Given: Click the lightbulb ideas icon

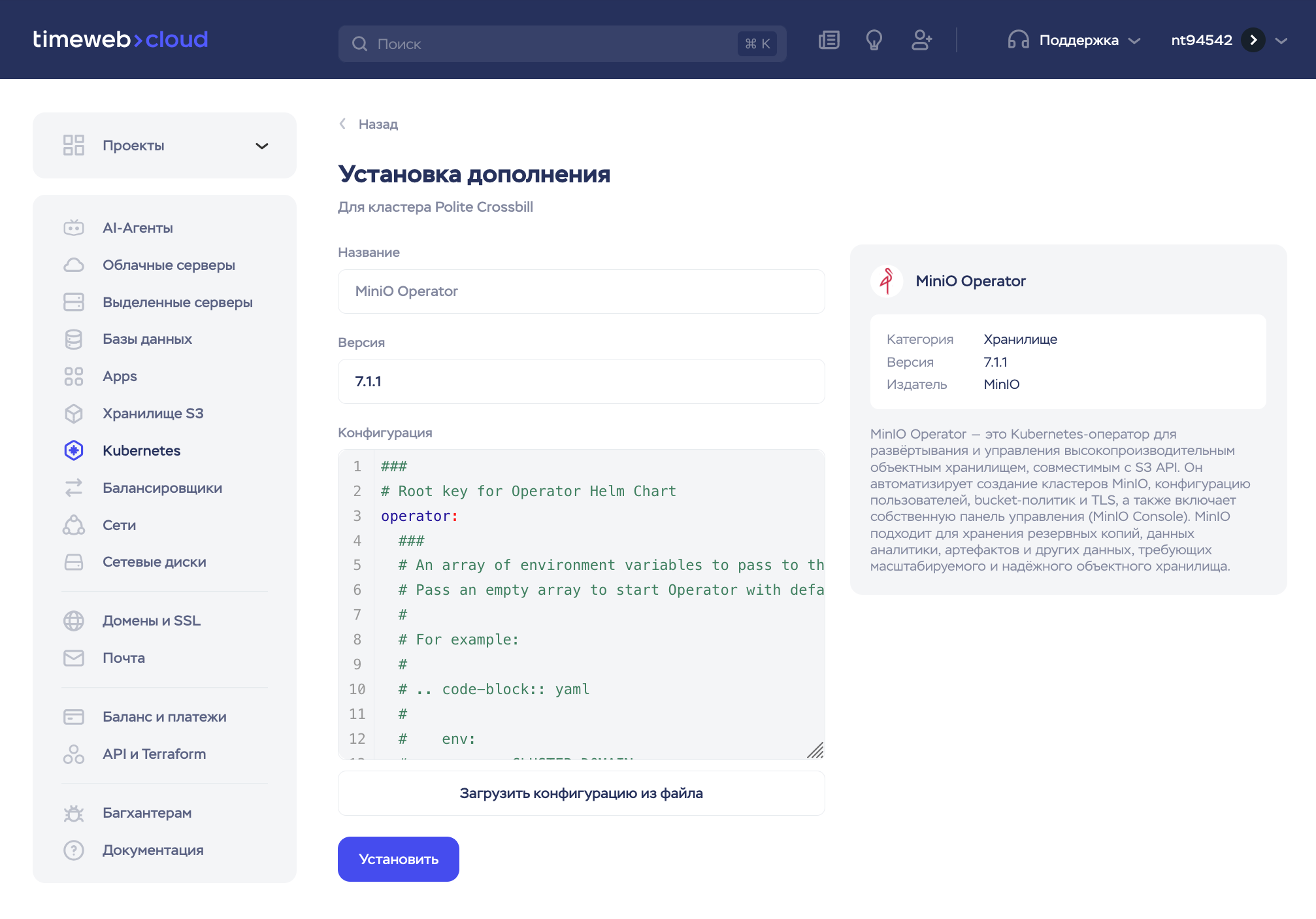Looking at the screenshot, I should click(x=874, y=40).
